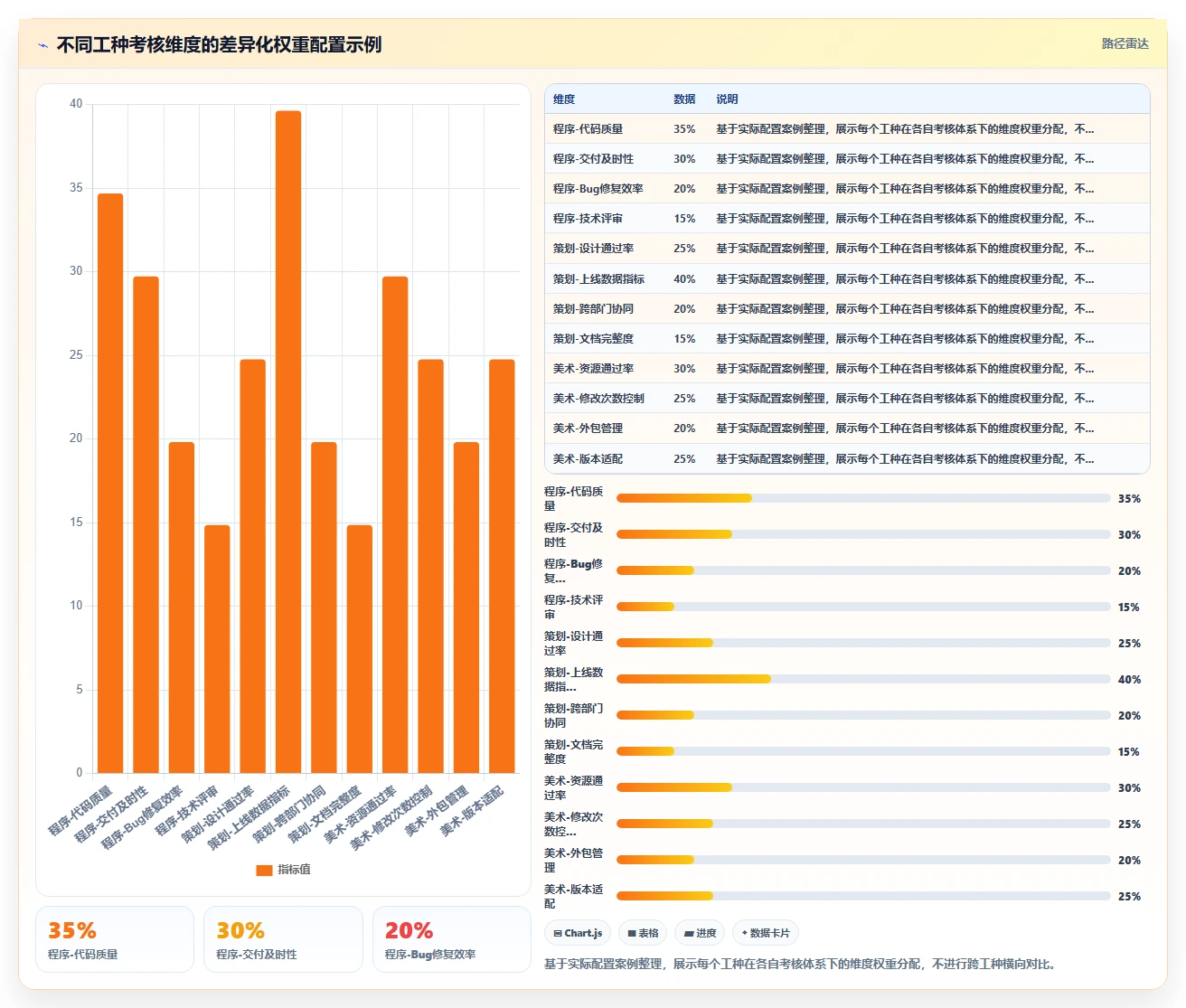Click the 美术-版本适配 bar in the chart
This screenshot has width=1186, height=1008.
point(502,567)
